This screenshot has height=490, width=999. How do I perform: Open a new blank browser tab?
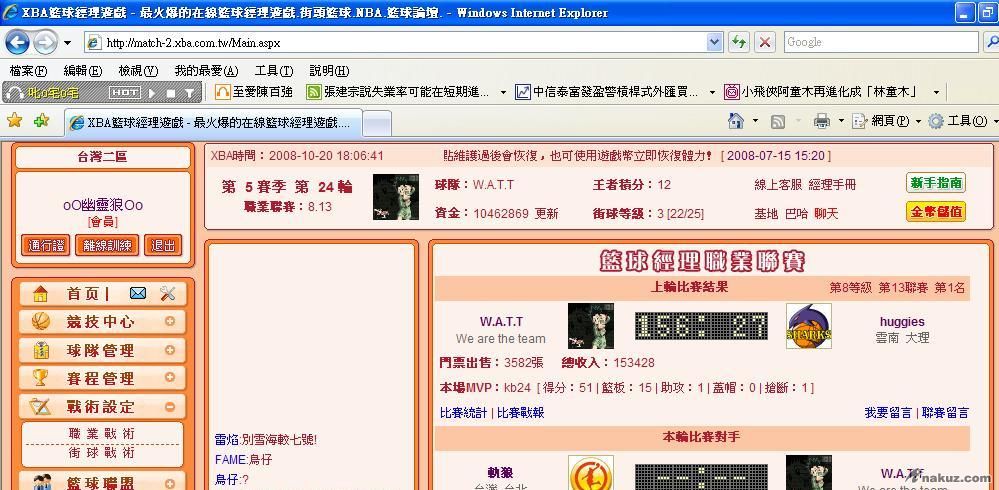coord(377,124)
